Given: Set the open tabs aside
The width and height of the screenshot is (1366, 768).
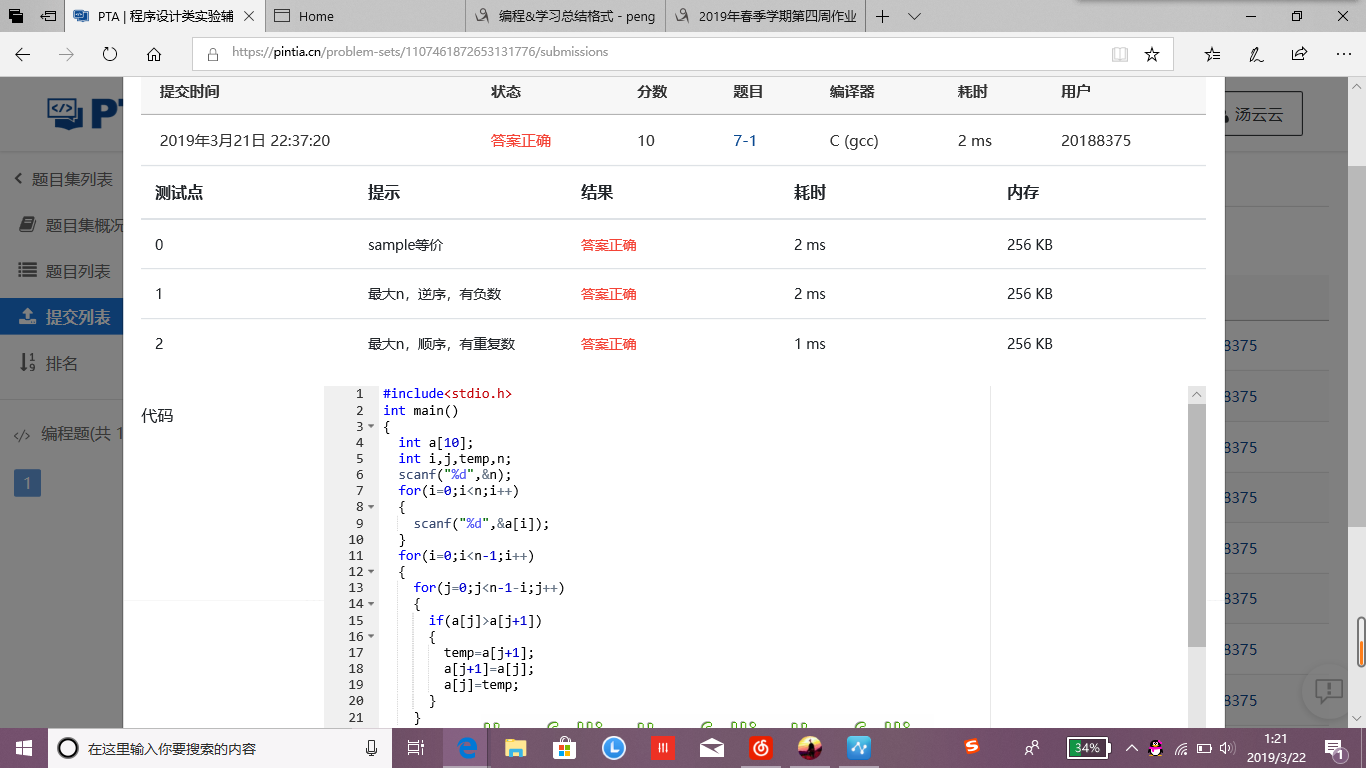Looking at the screenshot, I should pos(48,16).
